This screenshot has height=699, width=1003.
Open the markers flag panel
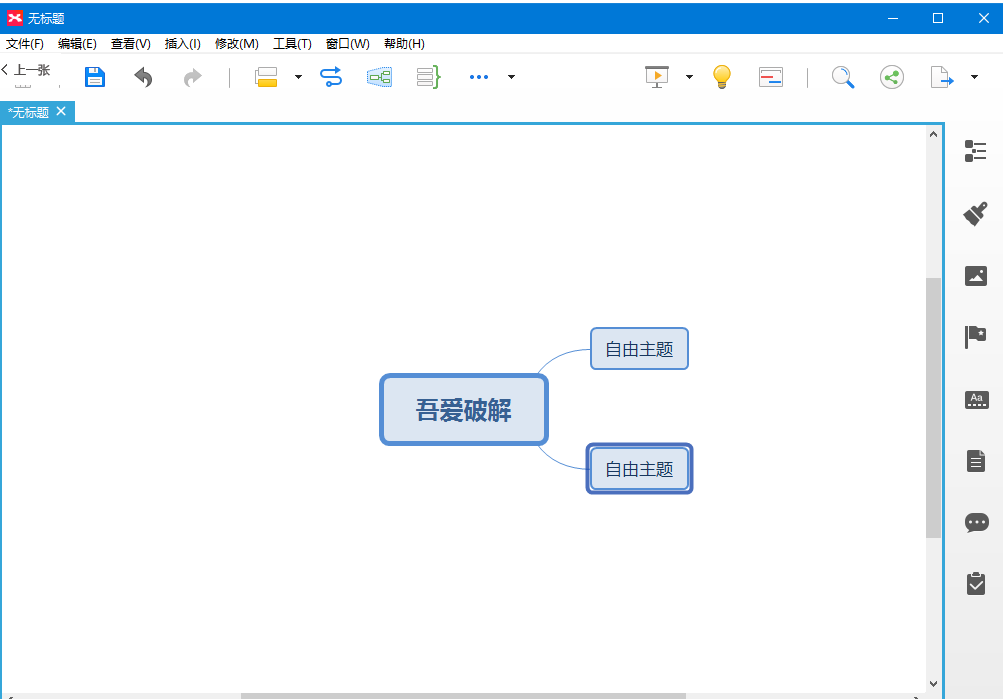coord(975,337)
